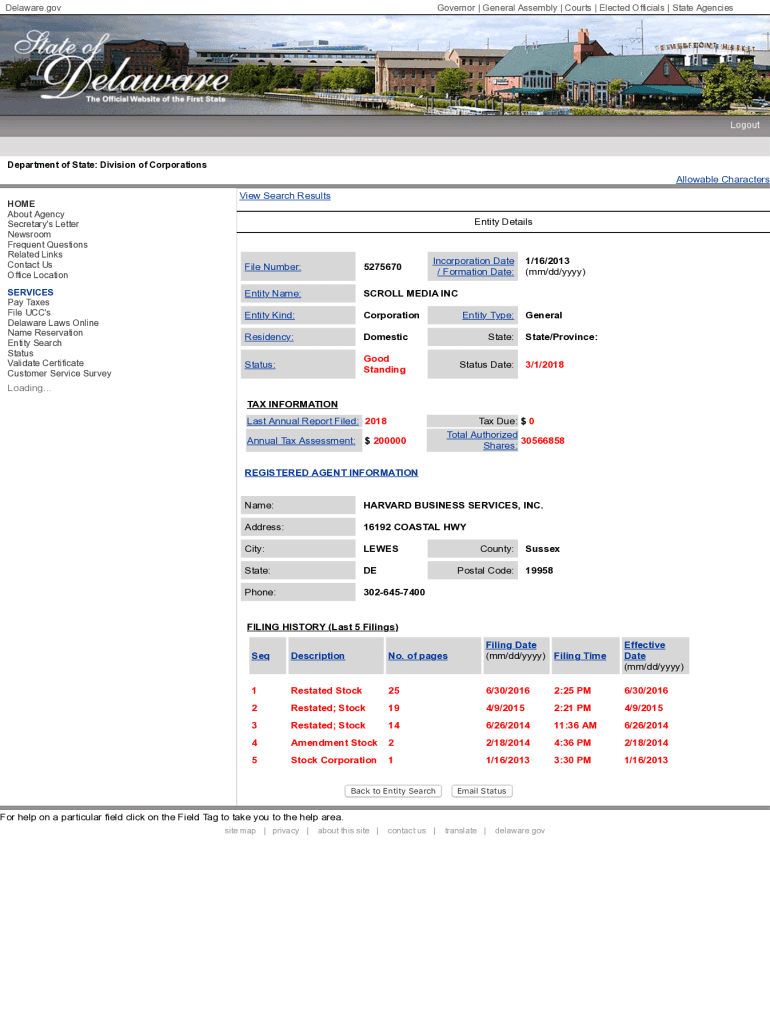Viewport: 770px width, 1024px height.
Task: Open the Allowable Characters link
Action: 722,180
